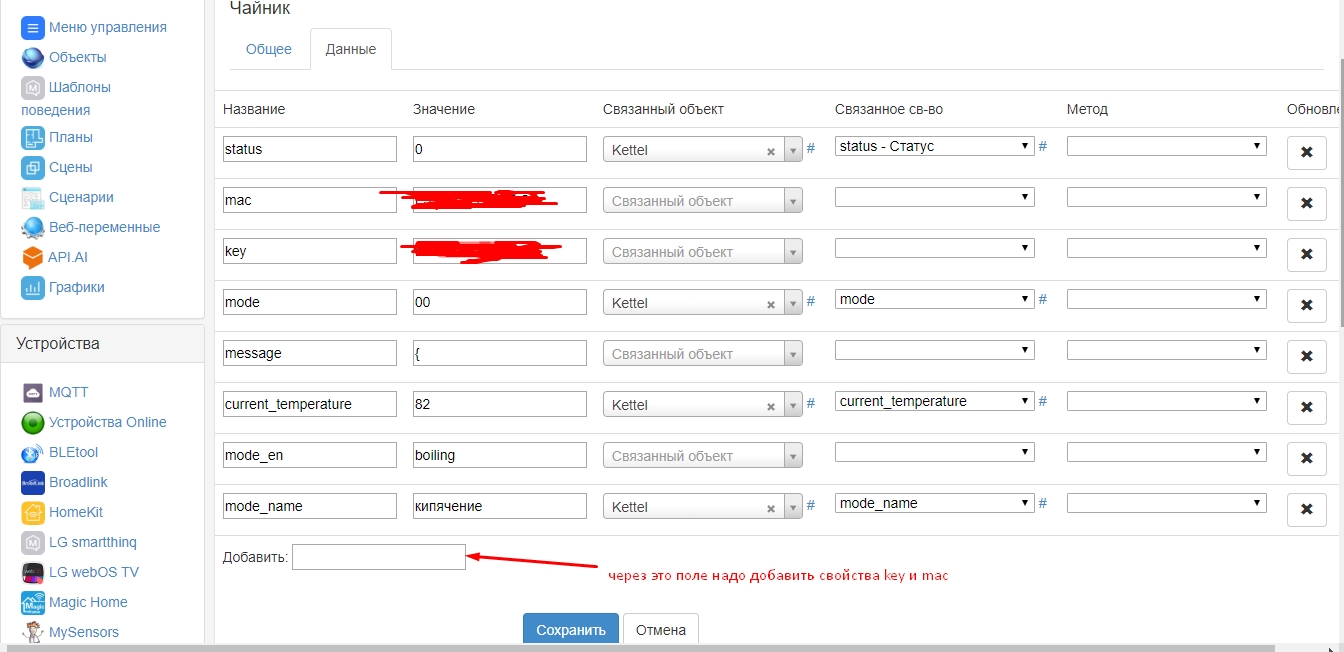
Task: Click the Сценарии icon
Action: (33, 197)
